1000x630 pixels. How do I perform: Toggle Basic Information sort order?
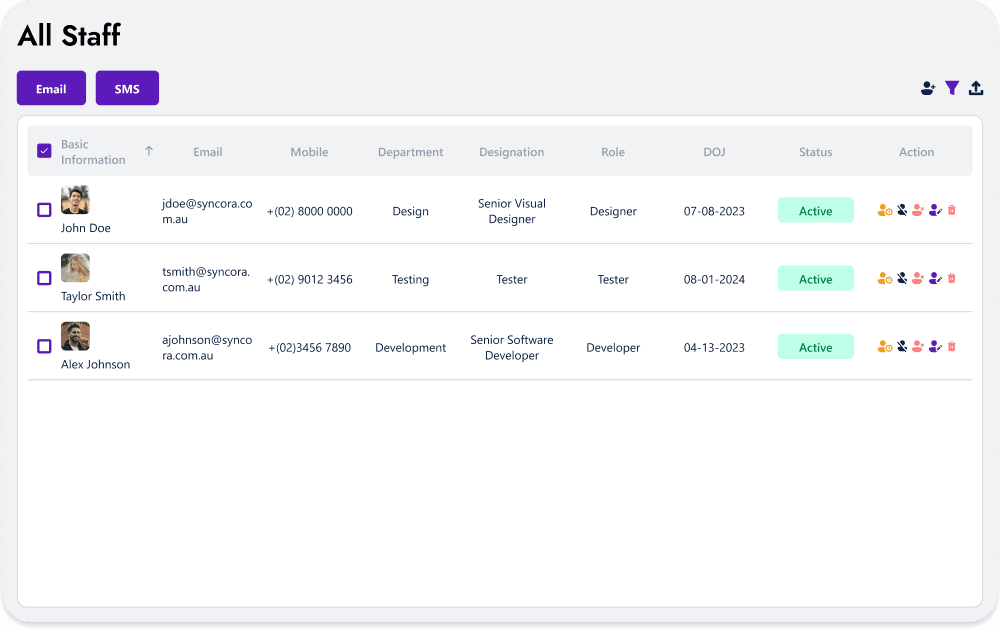pyautogui.click(x=148, y=150)
